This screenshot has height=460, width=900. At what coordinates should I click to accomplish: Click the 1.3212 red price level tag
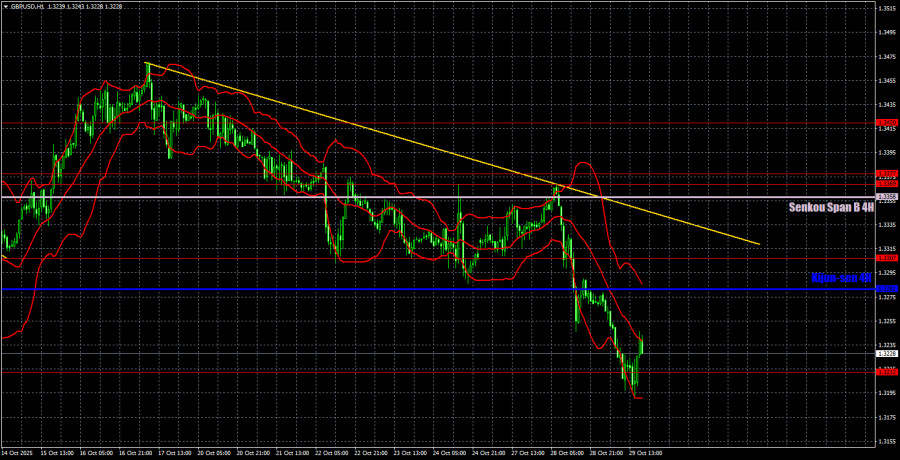coord(886,372)
